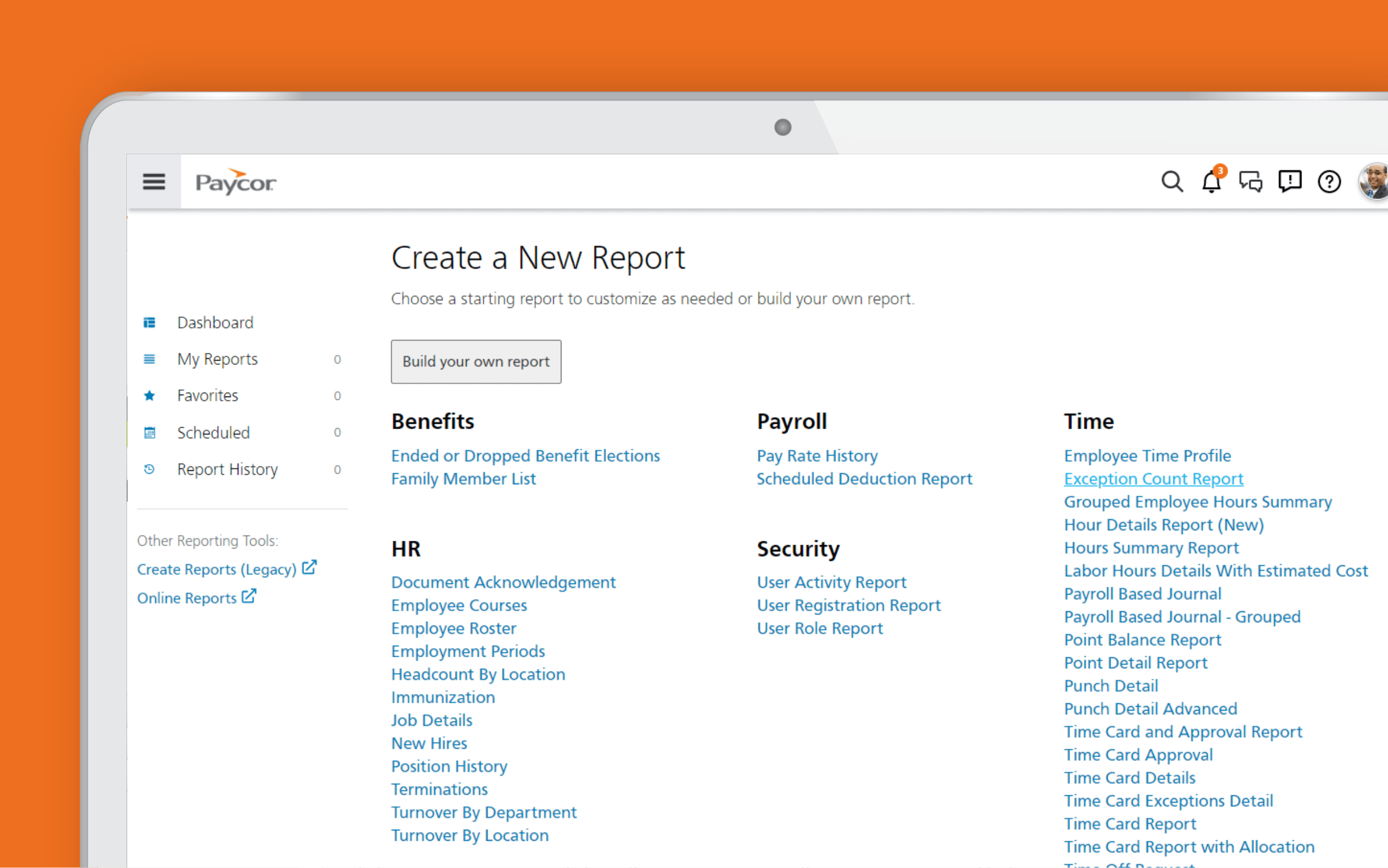This screenshot has width=1388, height=868.
Task: Open Punch Detail report
Action: pyautogui.click(x=1111, y=686)
